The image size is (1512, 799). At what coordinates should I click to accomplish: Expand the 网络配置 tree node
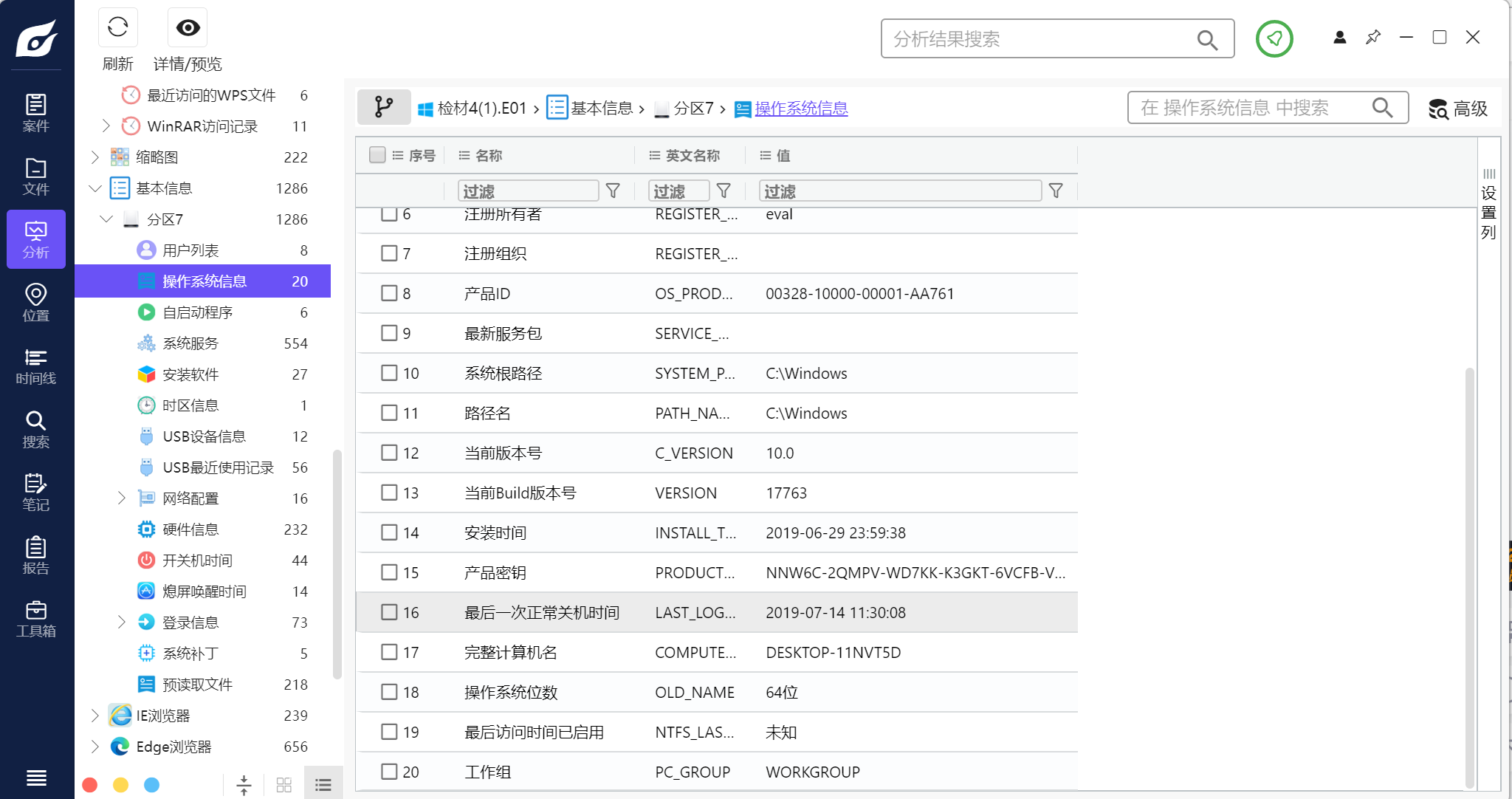[122, 498]
